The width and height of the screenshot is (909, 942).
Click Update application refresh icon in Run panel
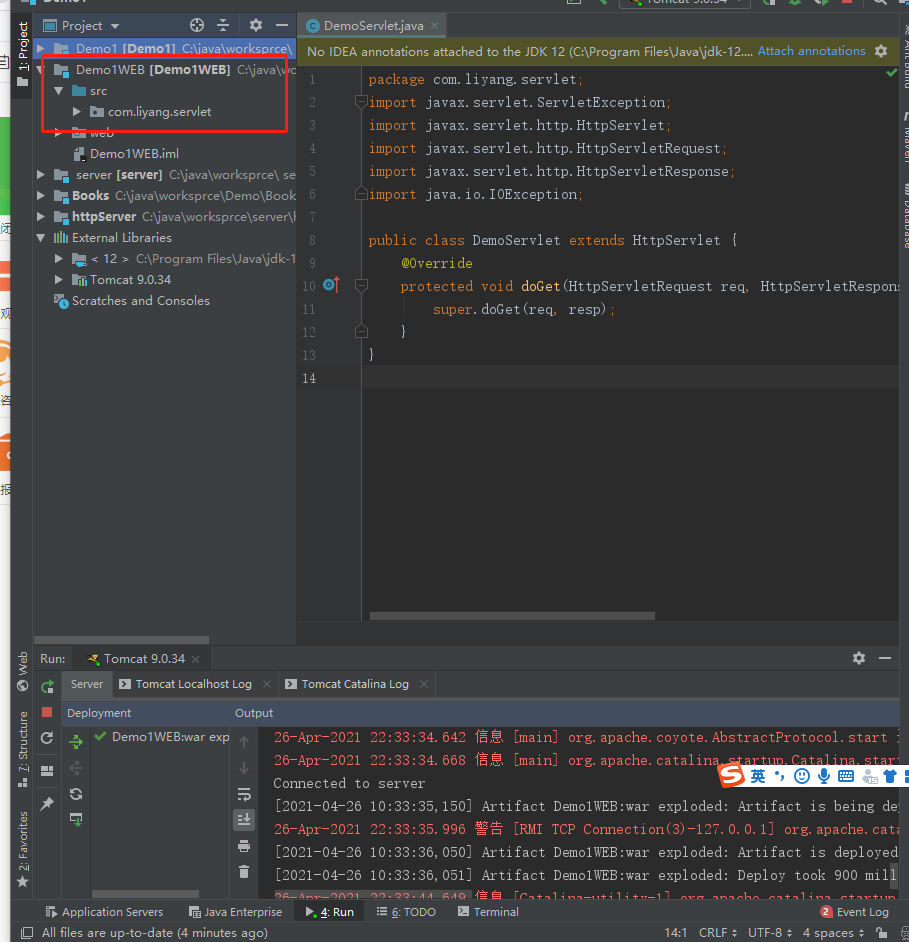pos(47,738)
